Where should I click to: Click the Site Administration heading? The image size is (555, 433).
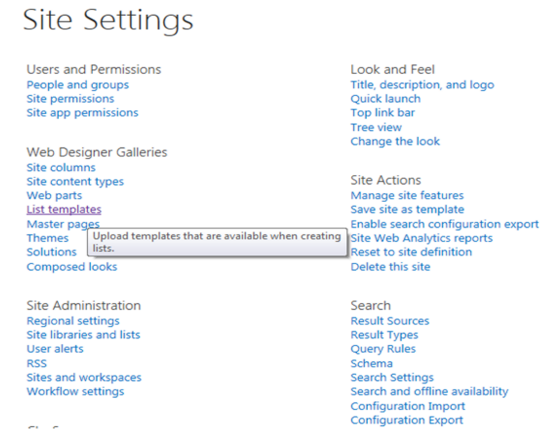pos(84,306)
